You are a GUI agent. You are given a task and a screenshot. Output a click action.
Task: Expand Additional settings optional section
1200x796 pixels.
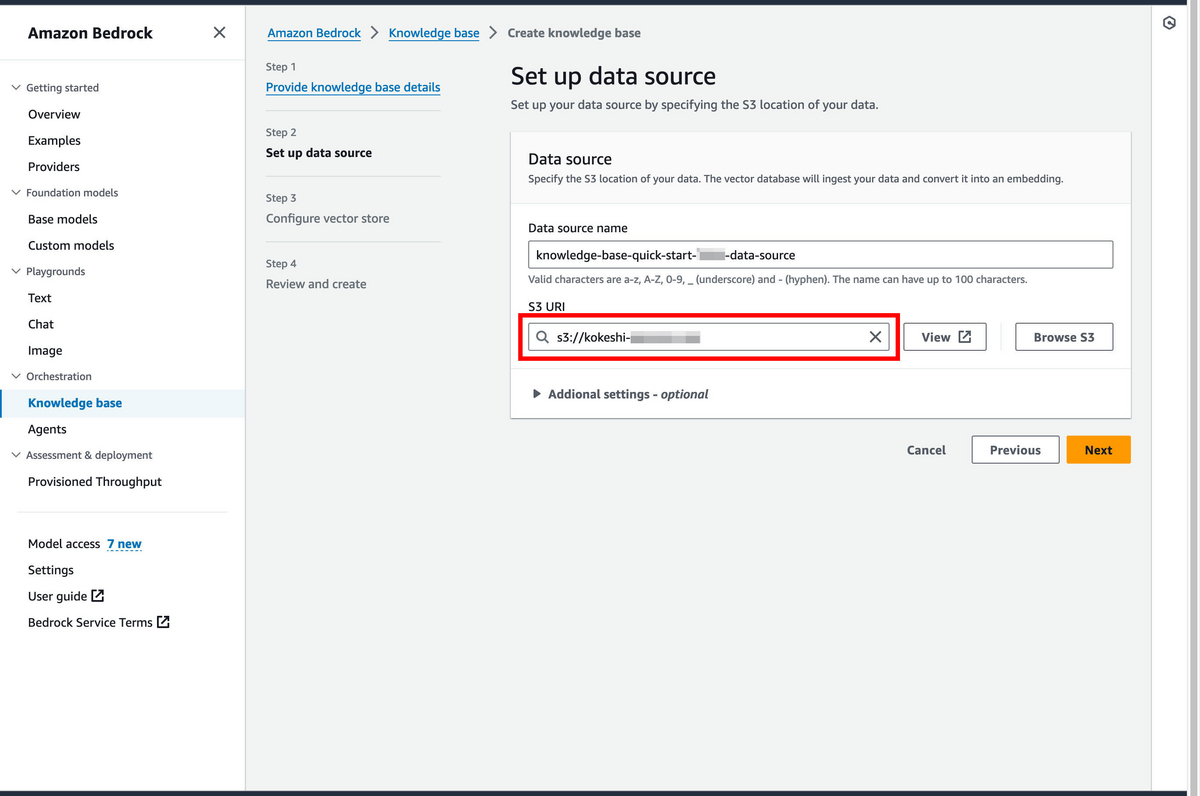coord(621,394)
